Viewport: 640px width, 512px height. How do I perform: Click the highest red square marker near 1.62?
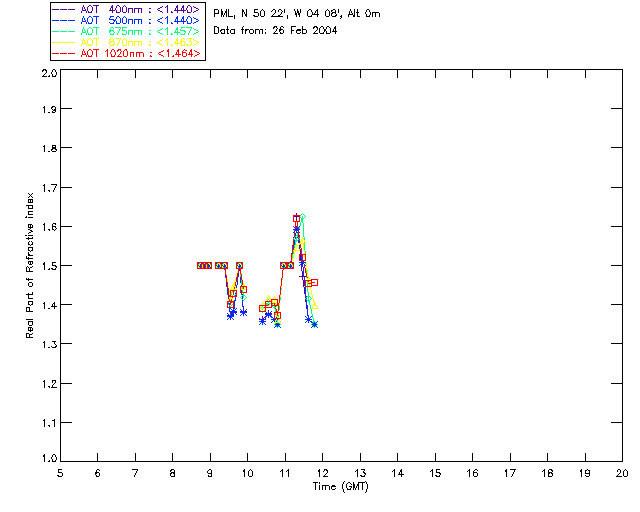click(x=296, y=219)
